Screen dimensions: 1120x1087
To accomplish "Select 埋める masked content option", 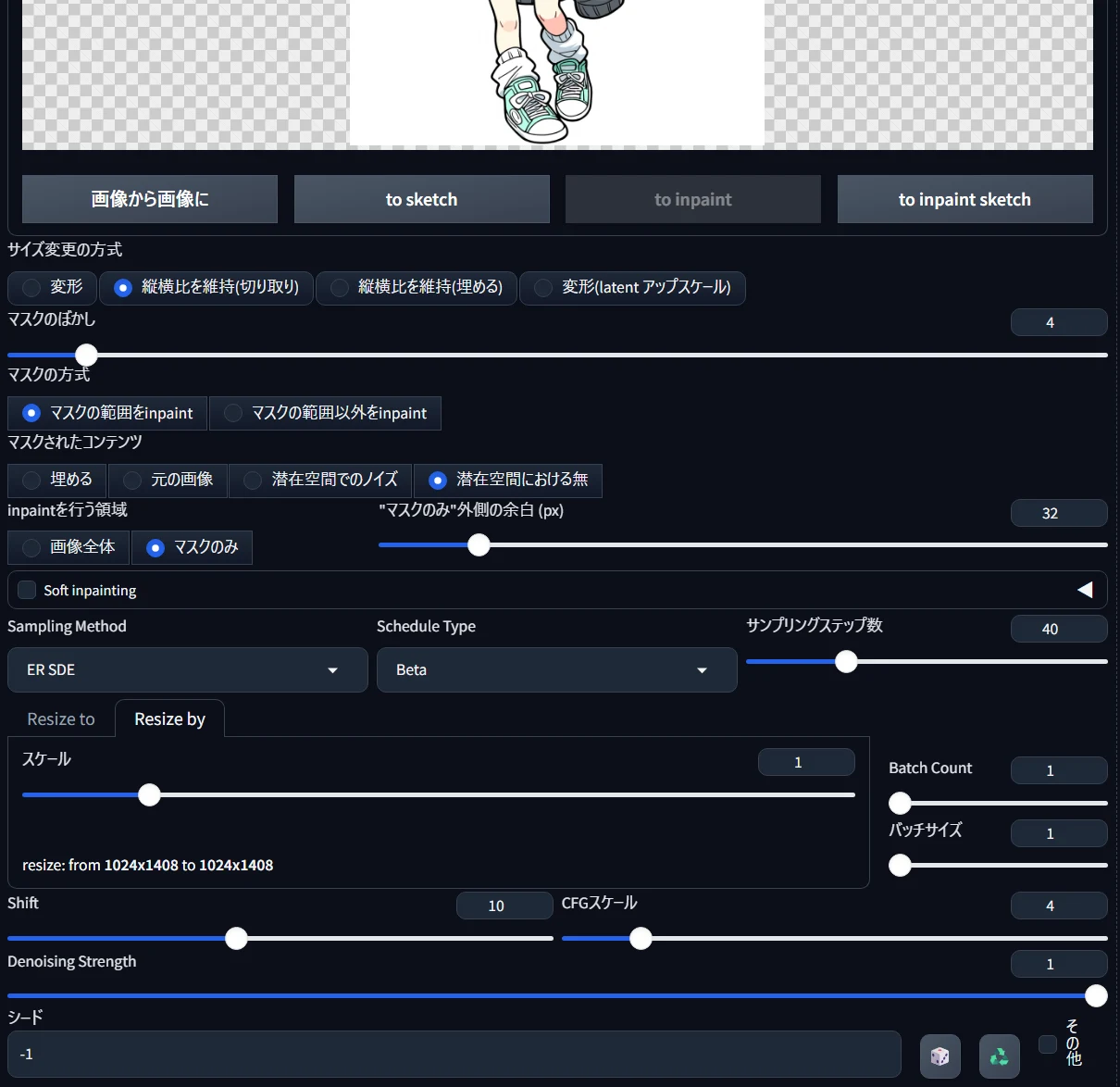I will (x=56, y=480).
